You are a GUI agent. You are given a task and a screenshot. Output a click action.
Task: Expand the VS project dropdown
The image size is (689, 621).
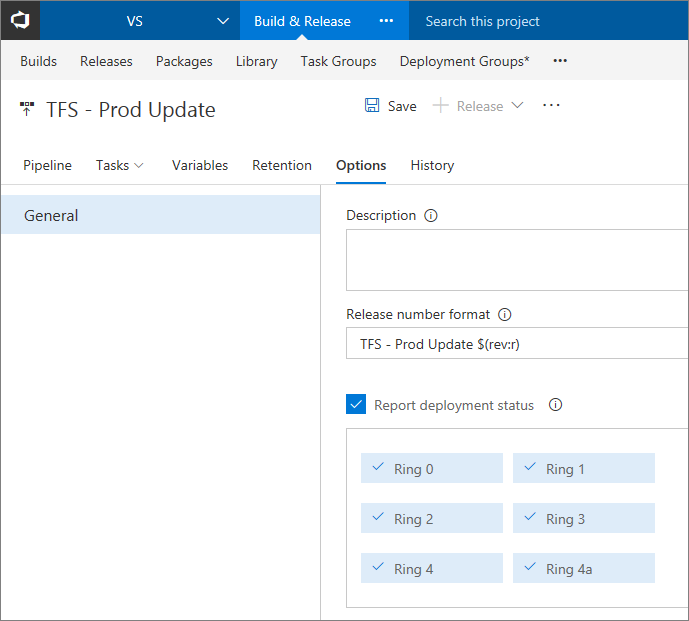(x=223, y=21)
